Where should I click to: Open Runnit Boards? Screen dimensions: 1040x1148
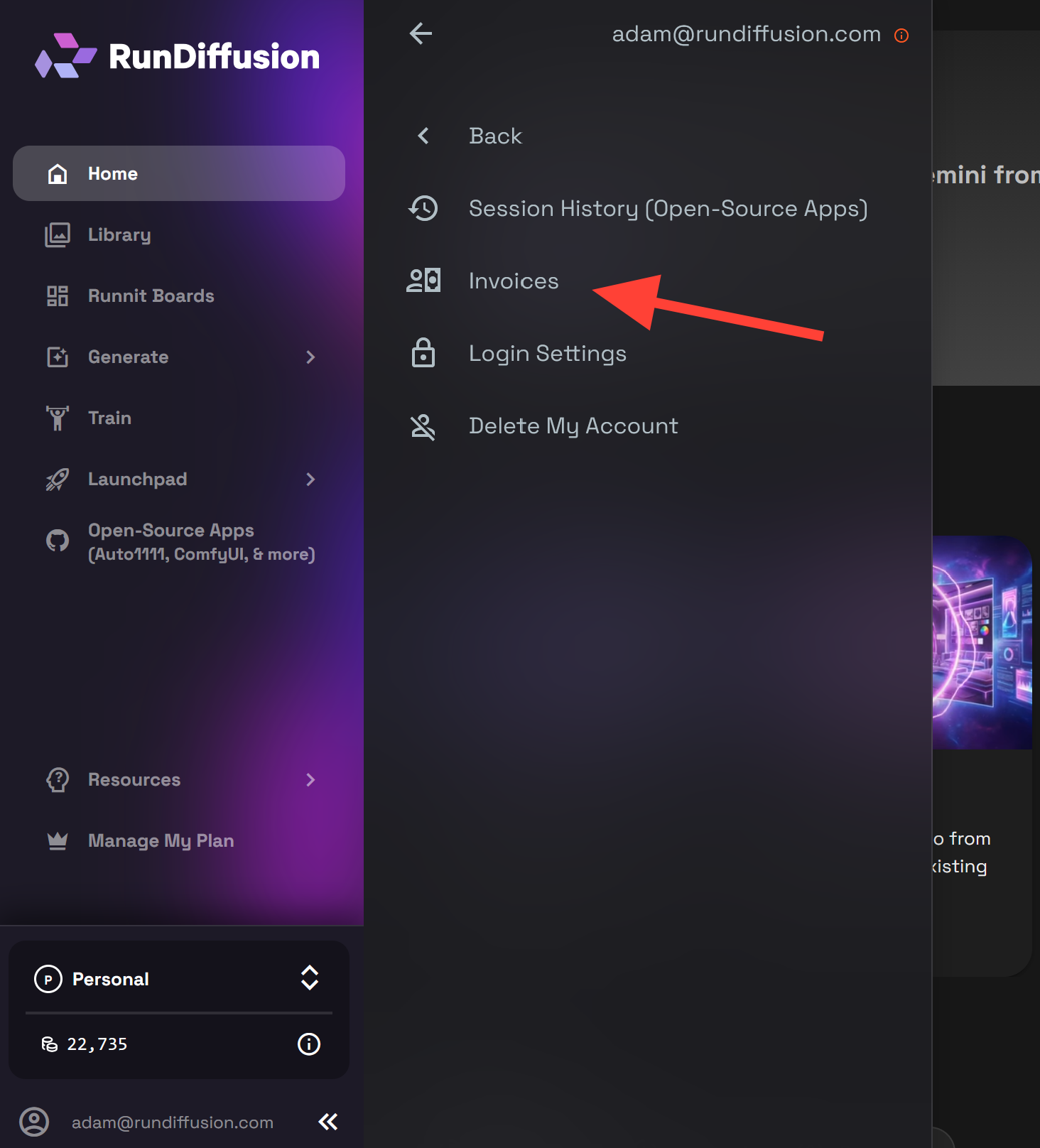pos(179,296)
